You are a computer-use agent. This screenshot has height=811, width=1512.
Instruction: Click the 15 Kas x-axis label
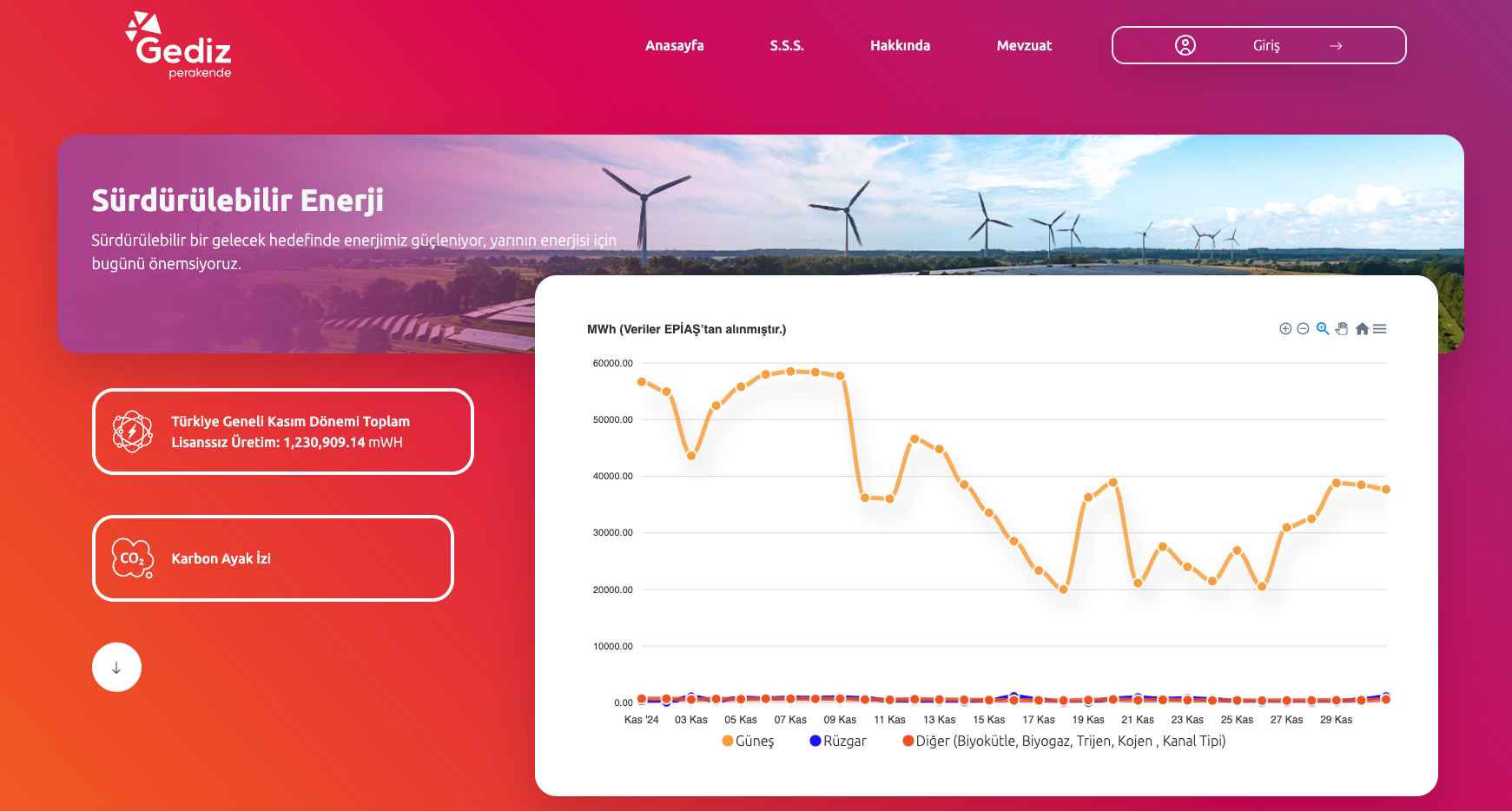988,720
